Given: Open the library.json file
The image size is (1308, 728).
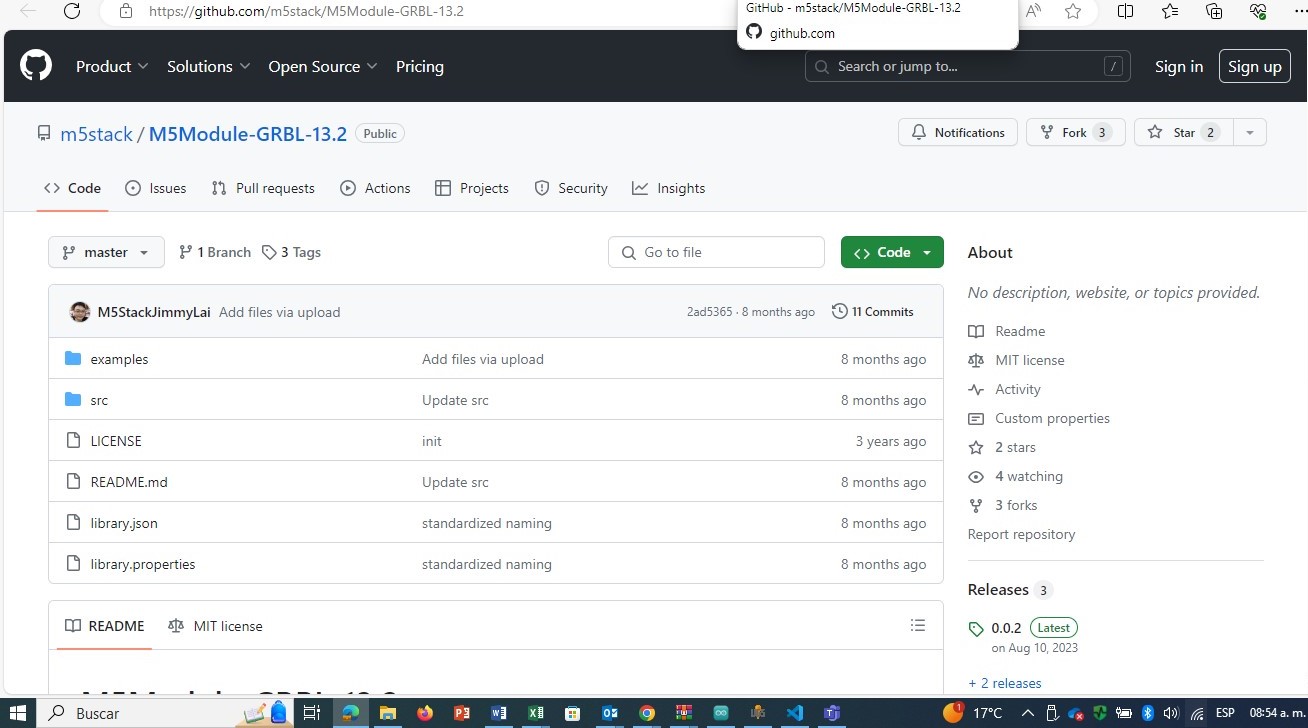Looking at the screenshot, I should tap(124, 523).
